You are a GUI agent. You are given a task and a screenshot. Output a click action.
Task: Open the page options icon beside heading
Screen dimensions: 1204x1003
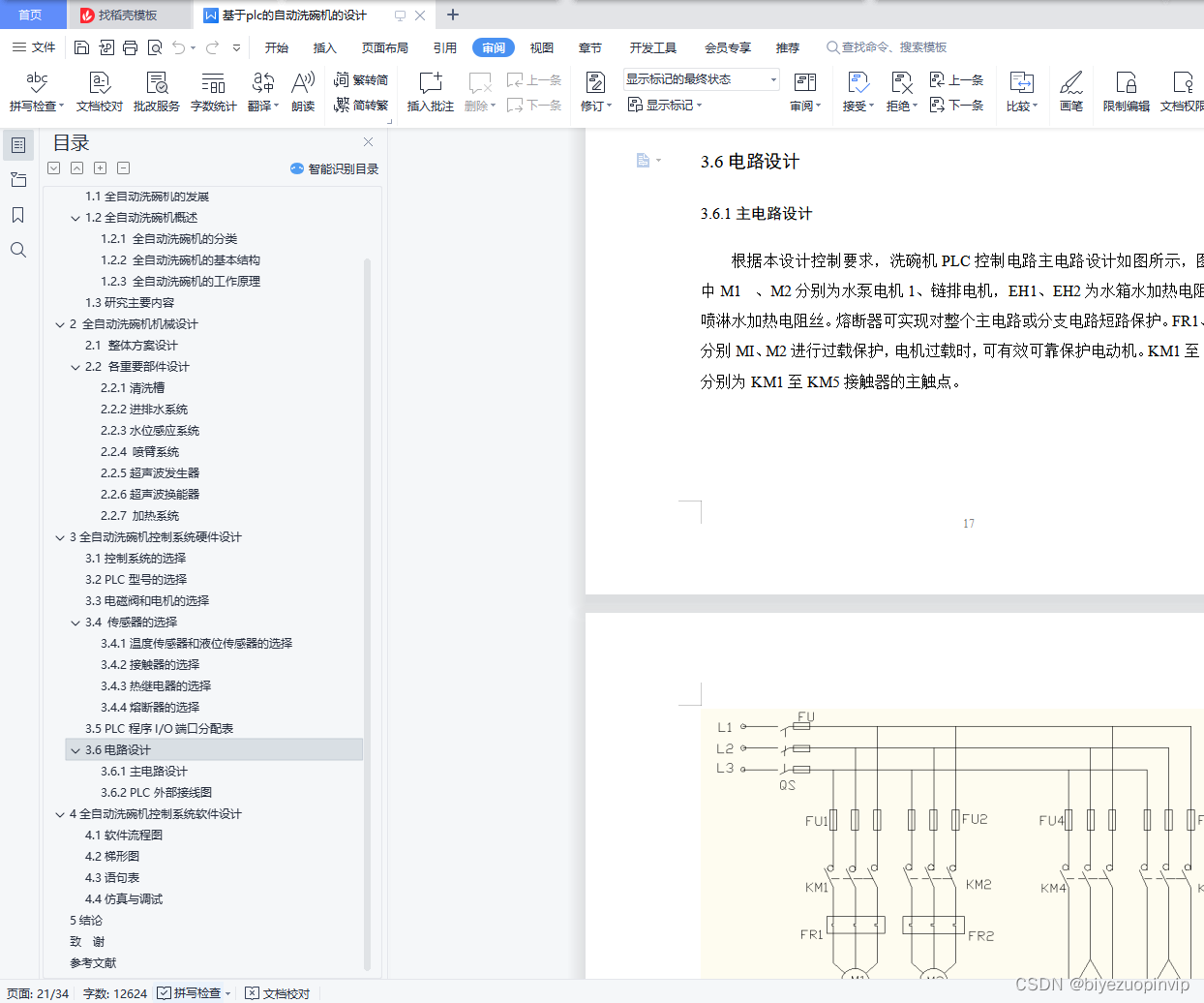point(648,161)
